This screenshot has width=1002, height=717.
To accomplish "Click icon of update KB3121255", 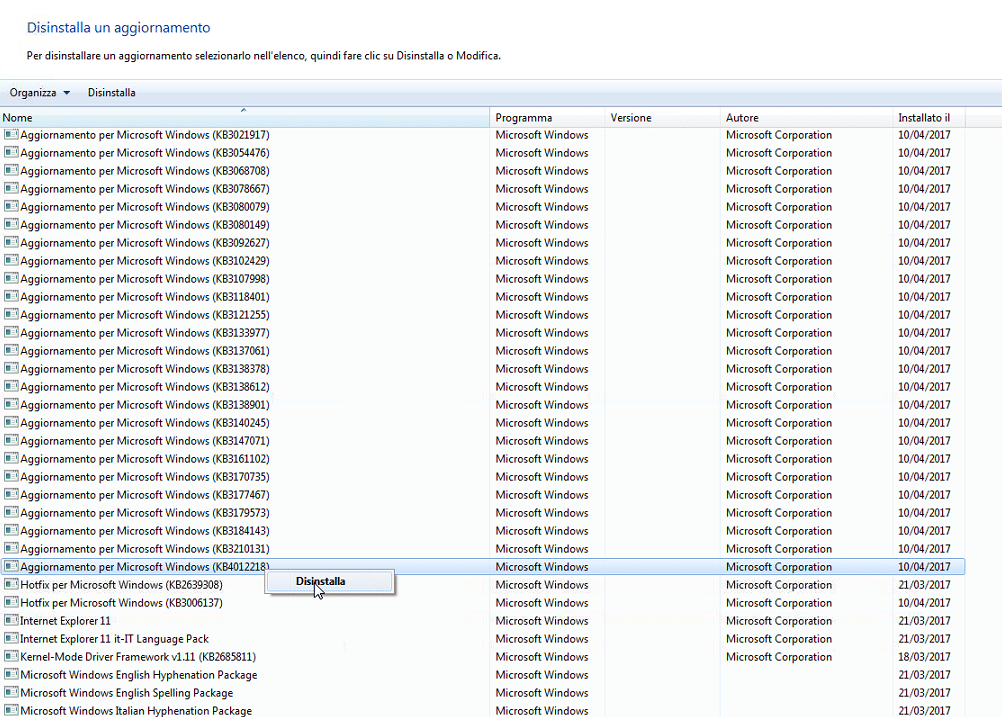I will click(11, 314).
